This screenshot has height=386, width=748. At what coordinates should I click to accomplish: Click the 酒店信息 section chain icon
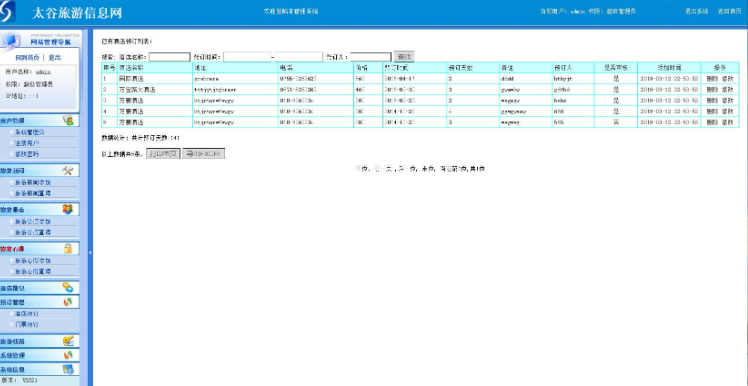pos(68,288)
